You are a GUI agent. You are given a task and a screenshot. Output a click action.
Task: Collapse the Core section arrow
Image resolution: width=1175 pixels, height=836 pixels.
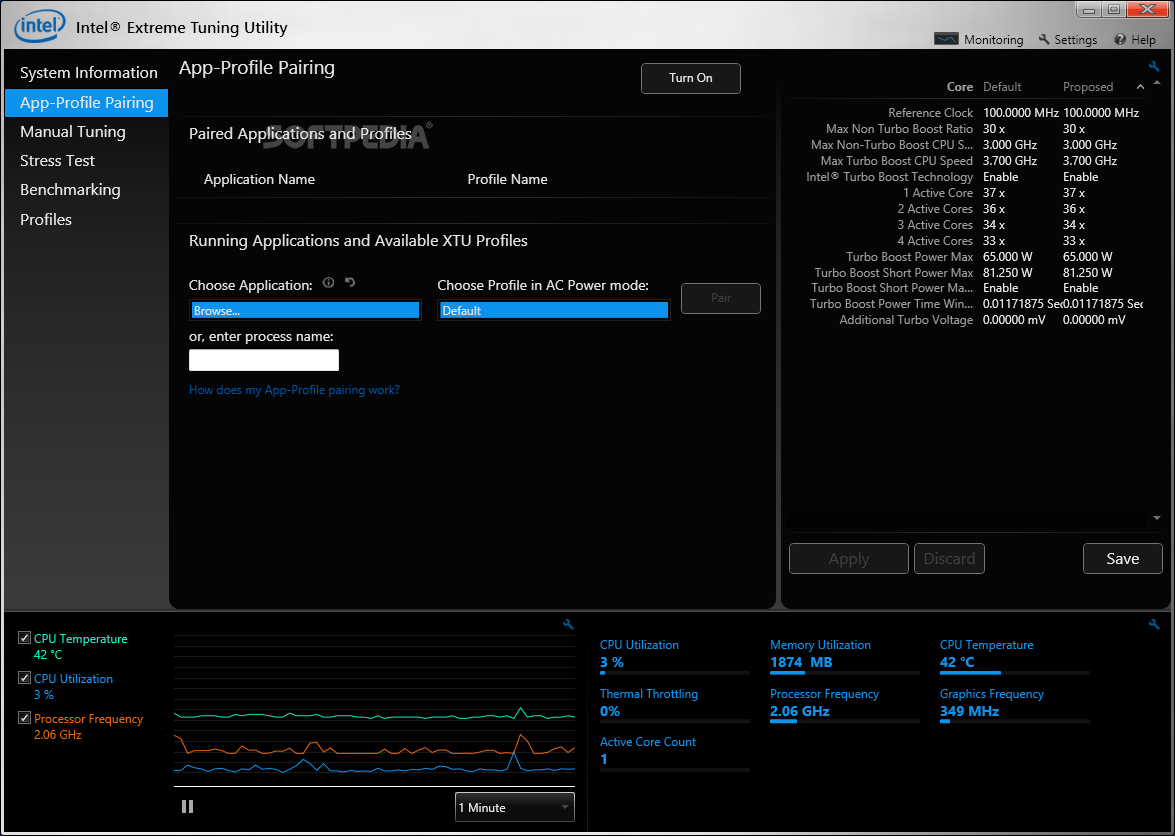(1140, 87)
